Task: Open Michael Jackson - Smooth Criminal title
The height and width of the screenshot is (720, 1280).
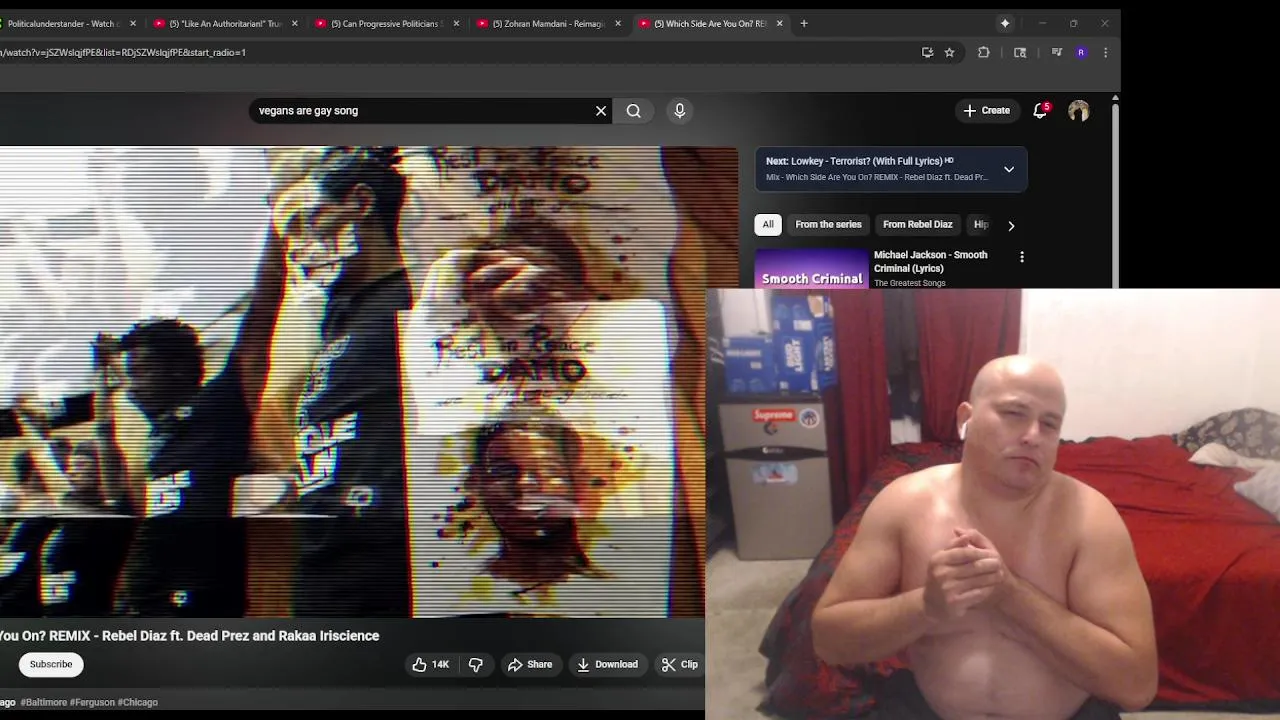Action: (x=931, y=262)
